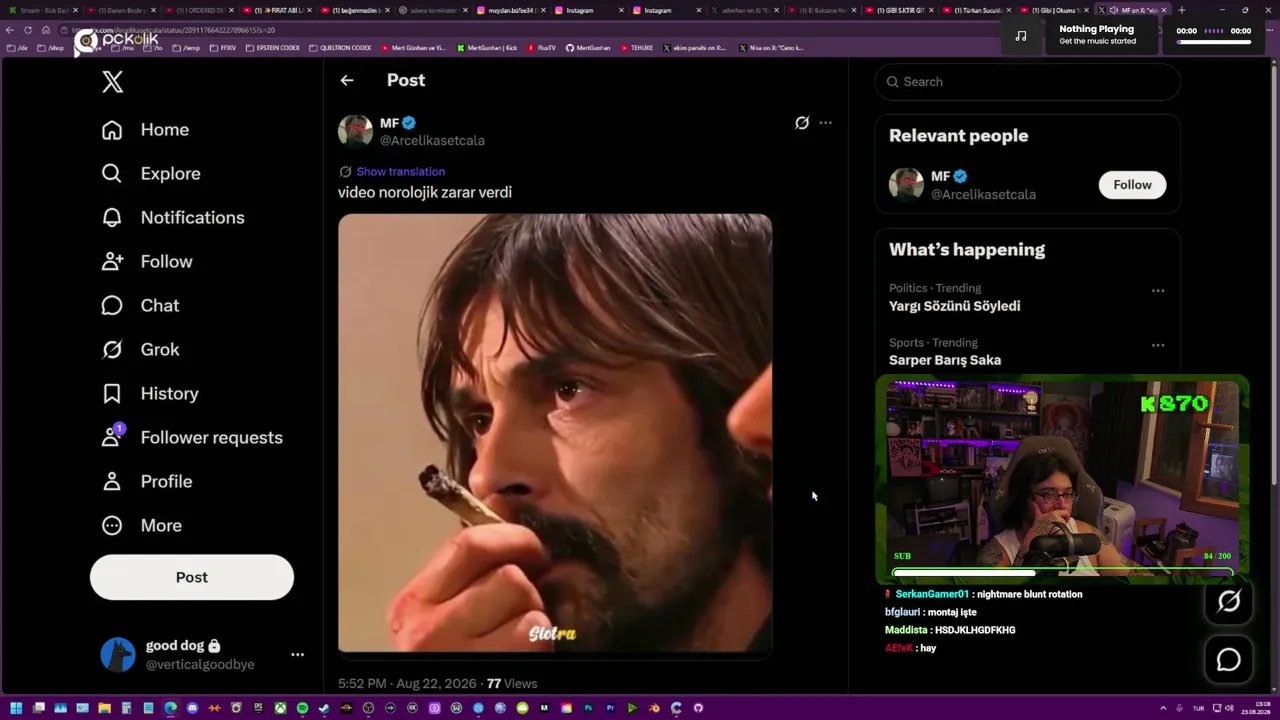Viewport: 1280px width, 720px height.
Task: Open options dots for Sarper Barış Saka
Action: [x=1158, y=345]
